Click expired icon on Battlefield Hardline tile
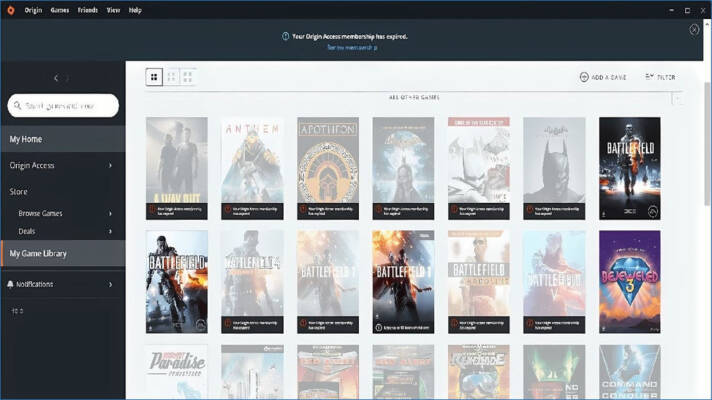Viewport: 712px width, 400px height. 454,323
